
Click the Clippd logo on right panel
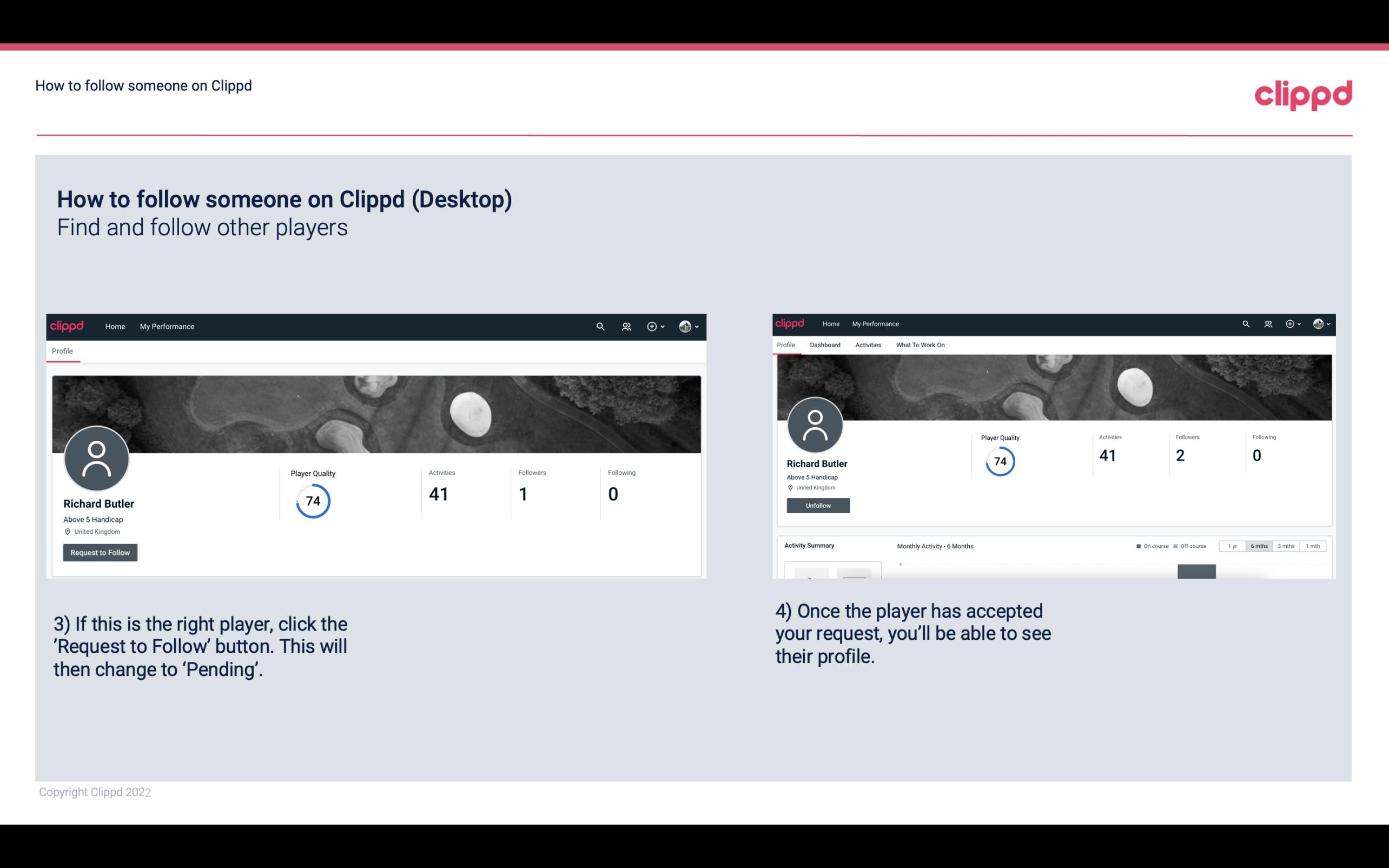[x=791, y=323]
